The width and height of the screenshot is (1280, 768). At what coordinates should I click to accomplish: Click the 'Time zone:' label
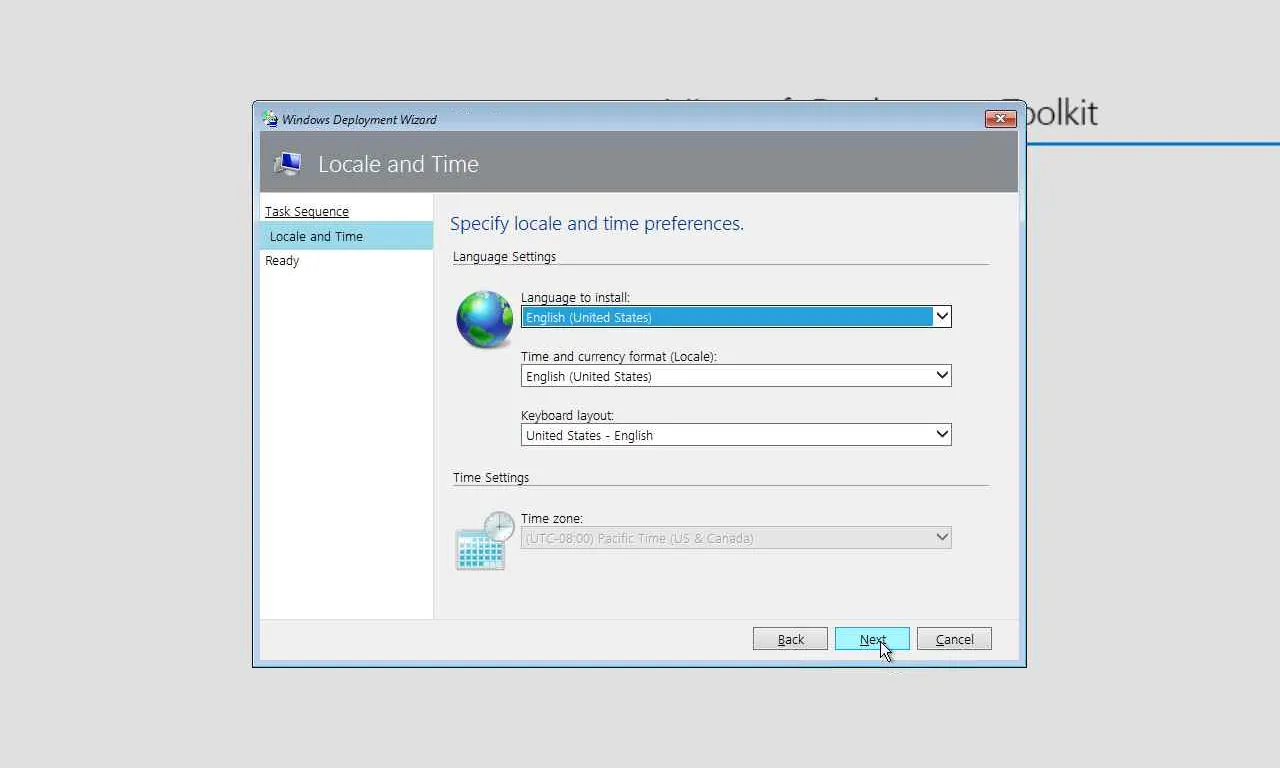tap(552, 519)
